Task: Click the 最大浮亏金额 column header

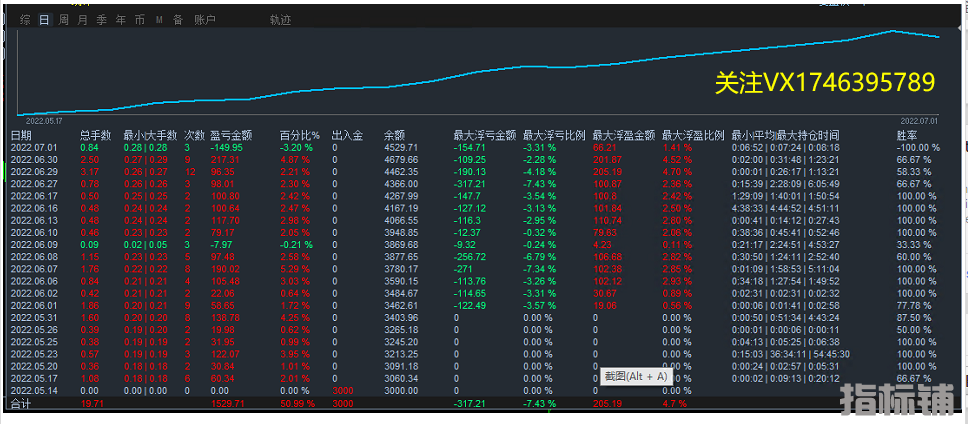Action: click(484, 134)
